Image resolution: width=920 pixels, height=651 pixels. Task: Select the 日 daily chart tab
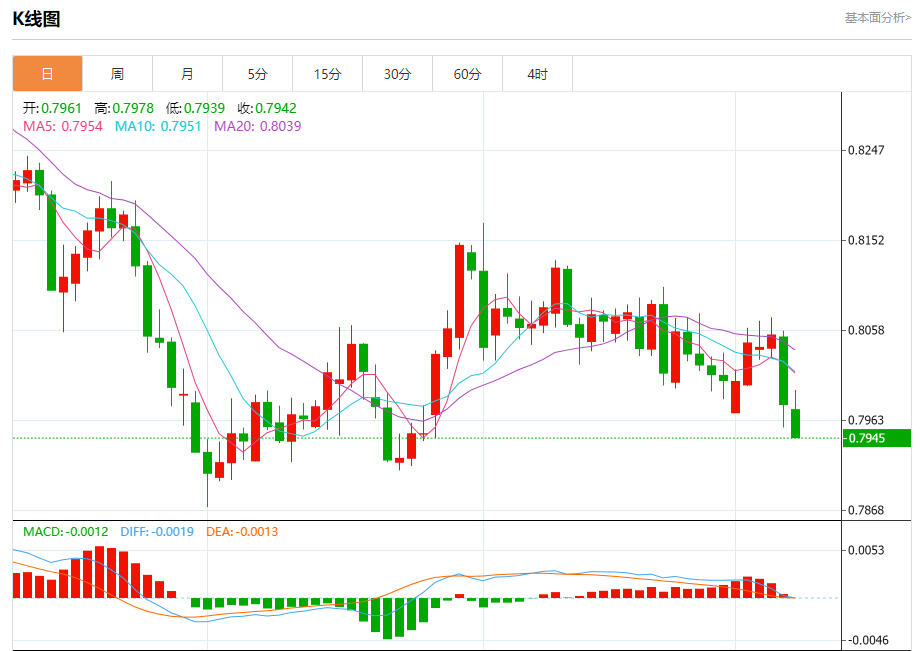(48, 74)
